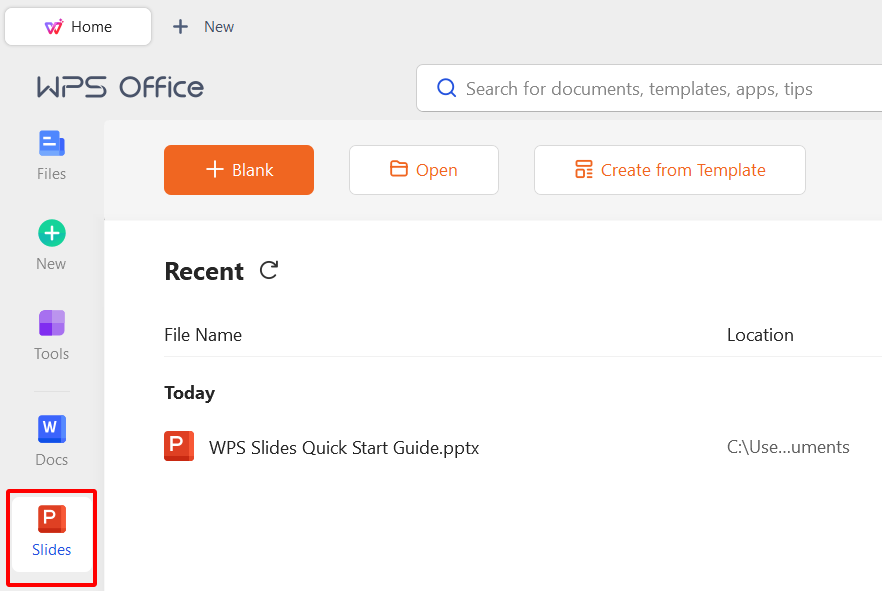
Task: Select the Slides sidebar icon
Action: coord(51,531)
